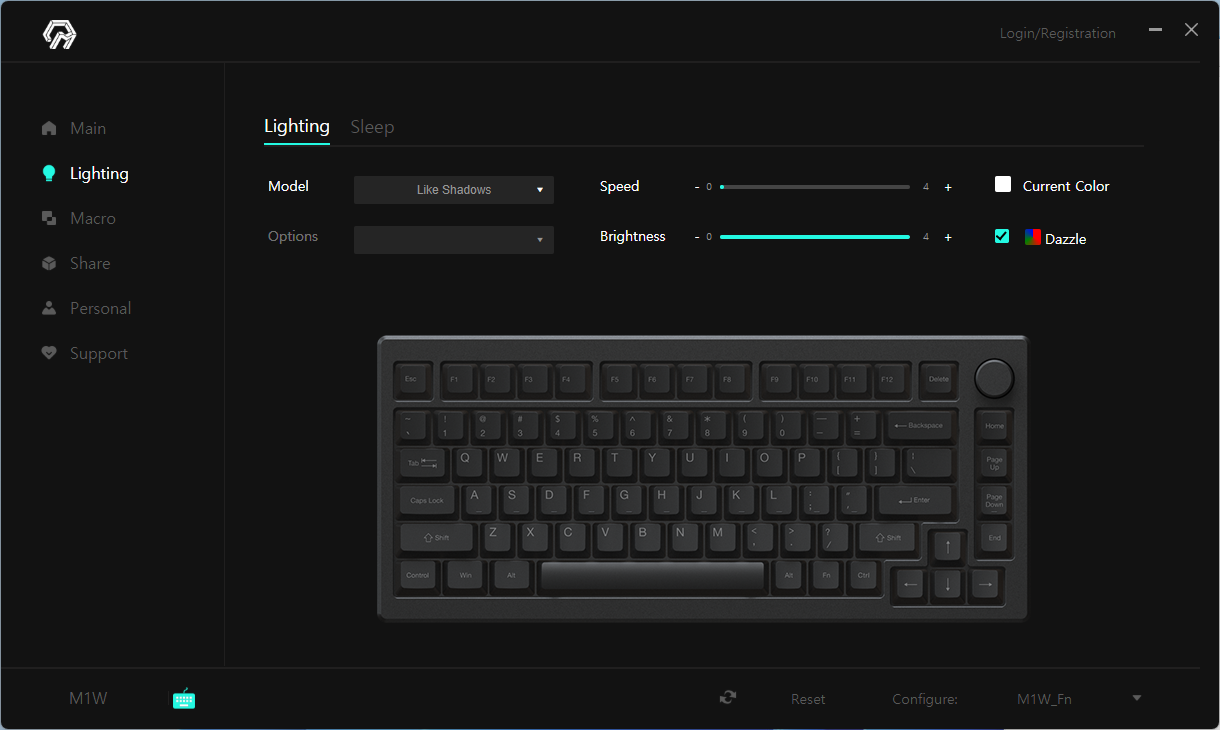Select the Lighting tab
Viewport: 1220px width, 730px height.
[297, 126]
